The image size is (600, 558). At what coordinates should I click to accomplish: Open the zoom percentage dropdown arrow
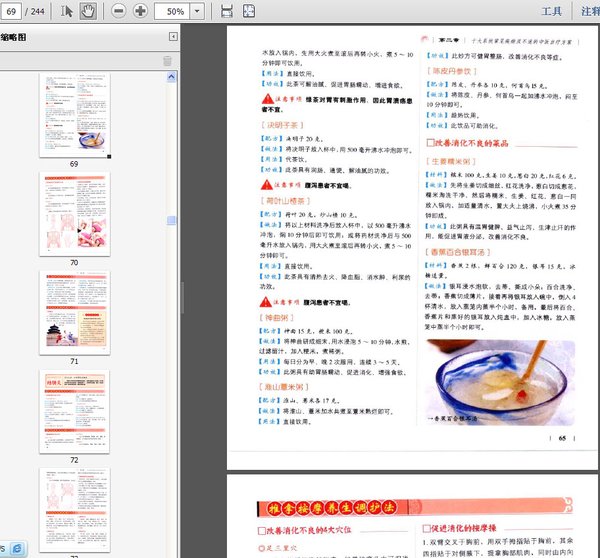pyautogui.click(x=201, y=11)
